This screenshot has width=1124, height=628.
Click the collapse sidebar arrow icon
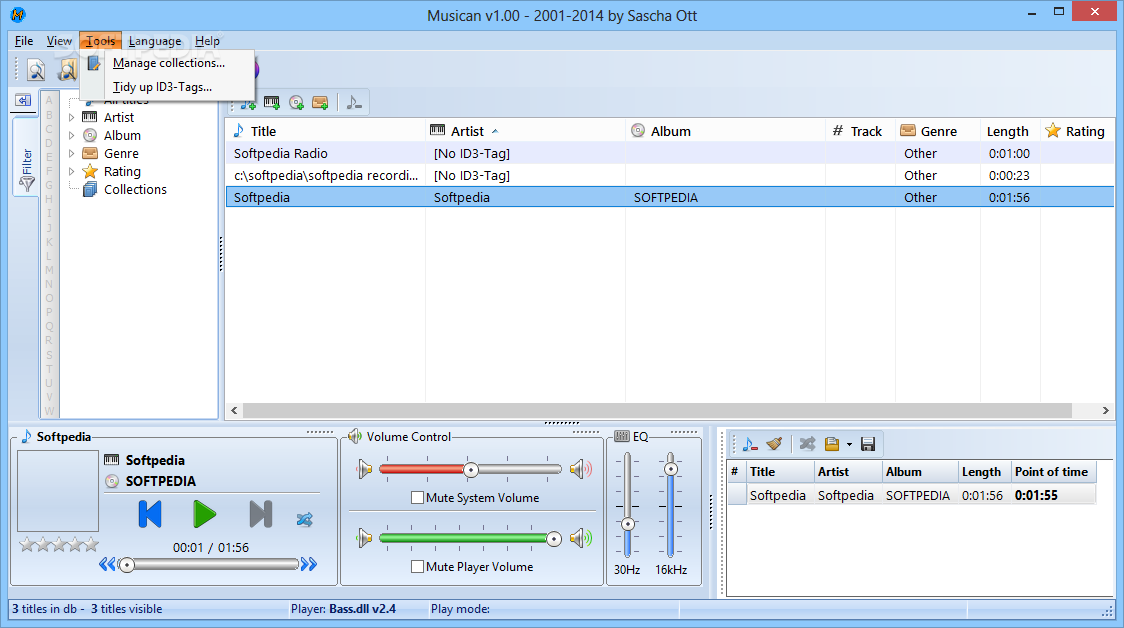pos(24,100)
